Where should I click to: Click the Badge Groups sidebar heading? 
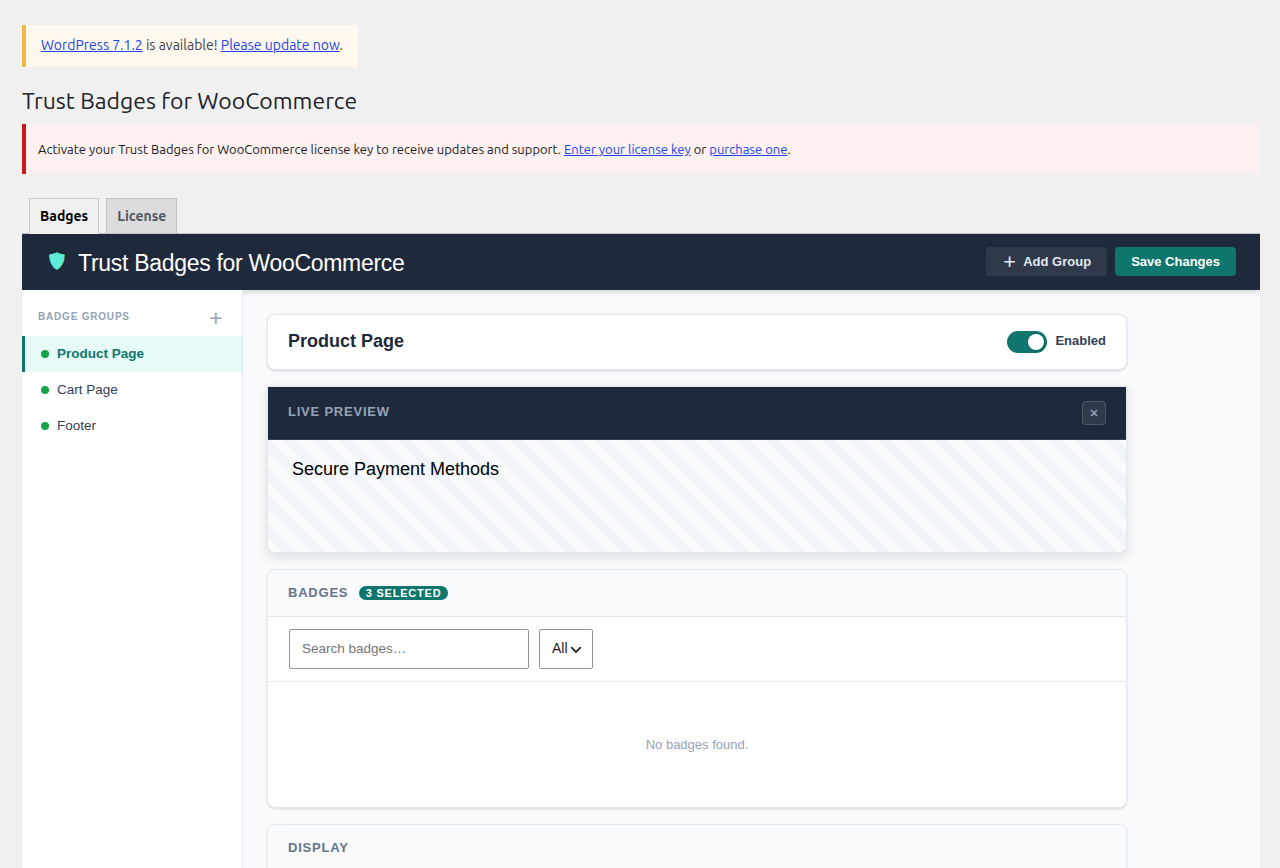click(x=84, y=317)
